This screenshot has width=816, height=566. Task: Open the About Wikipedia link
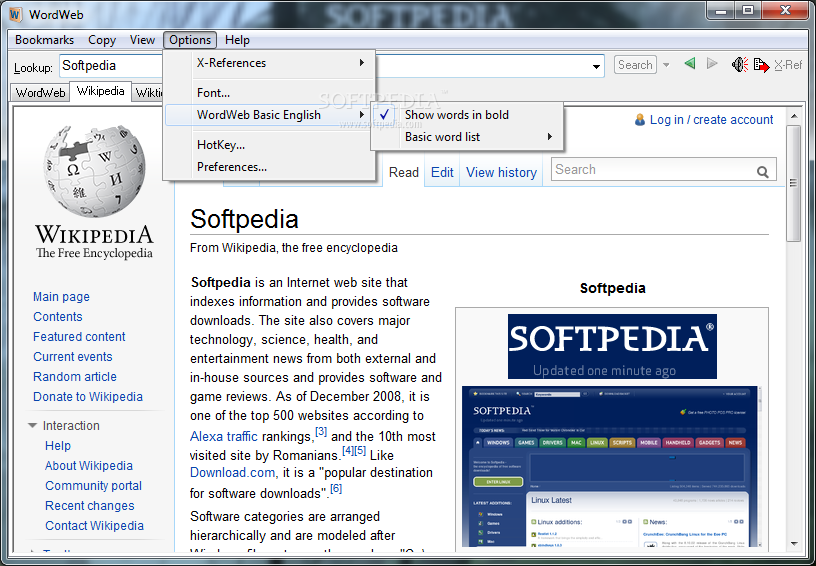coord(89,466)
